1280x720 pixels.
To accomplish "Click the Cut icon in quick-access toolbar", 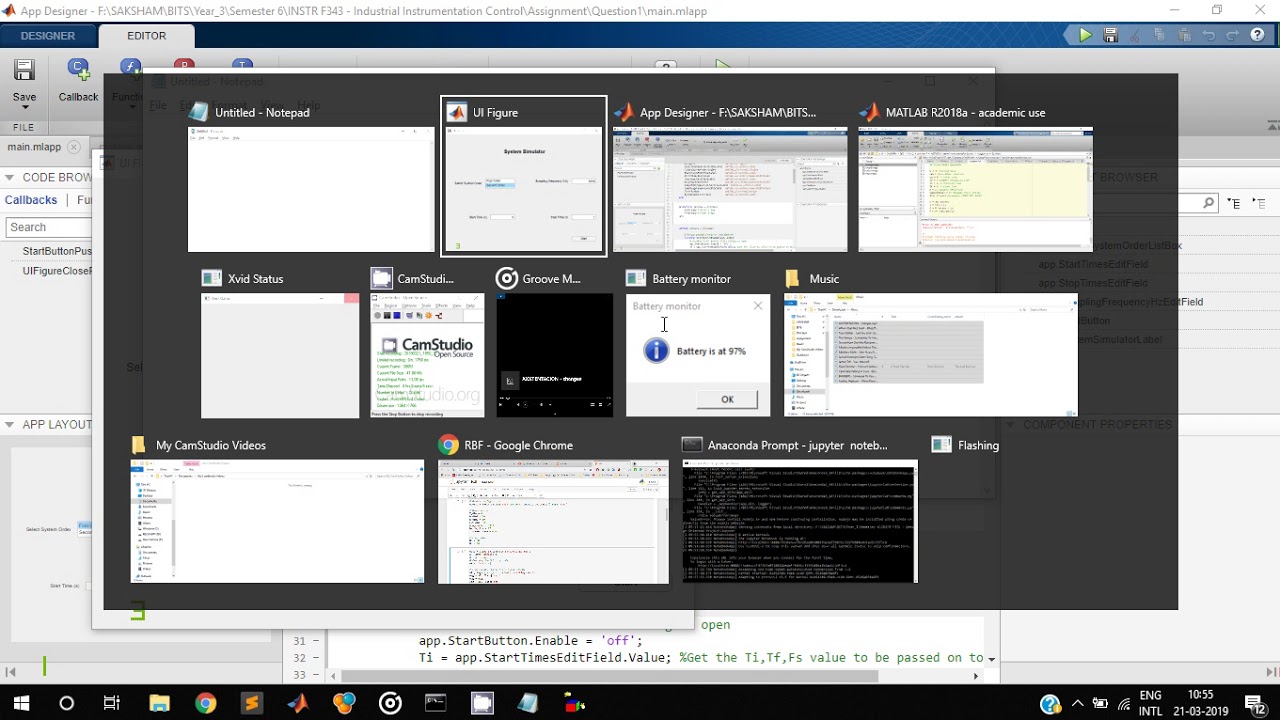I will coord(1135,35).
